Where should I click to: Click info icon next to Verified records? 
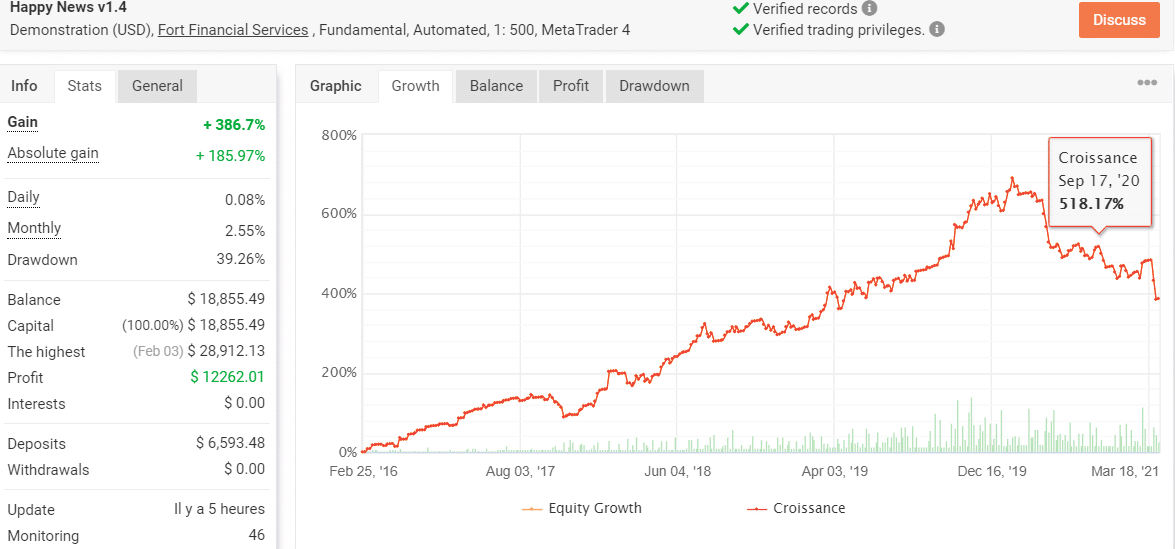click(x=869, y=9)
